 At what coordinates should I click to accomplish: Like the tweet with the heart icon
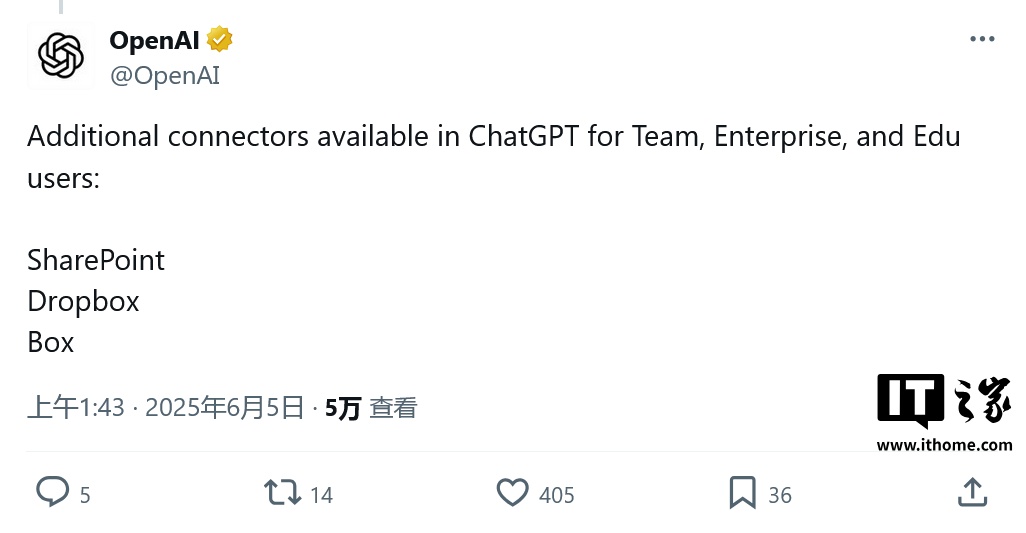point(512,492)
